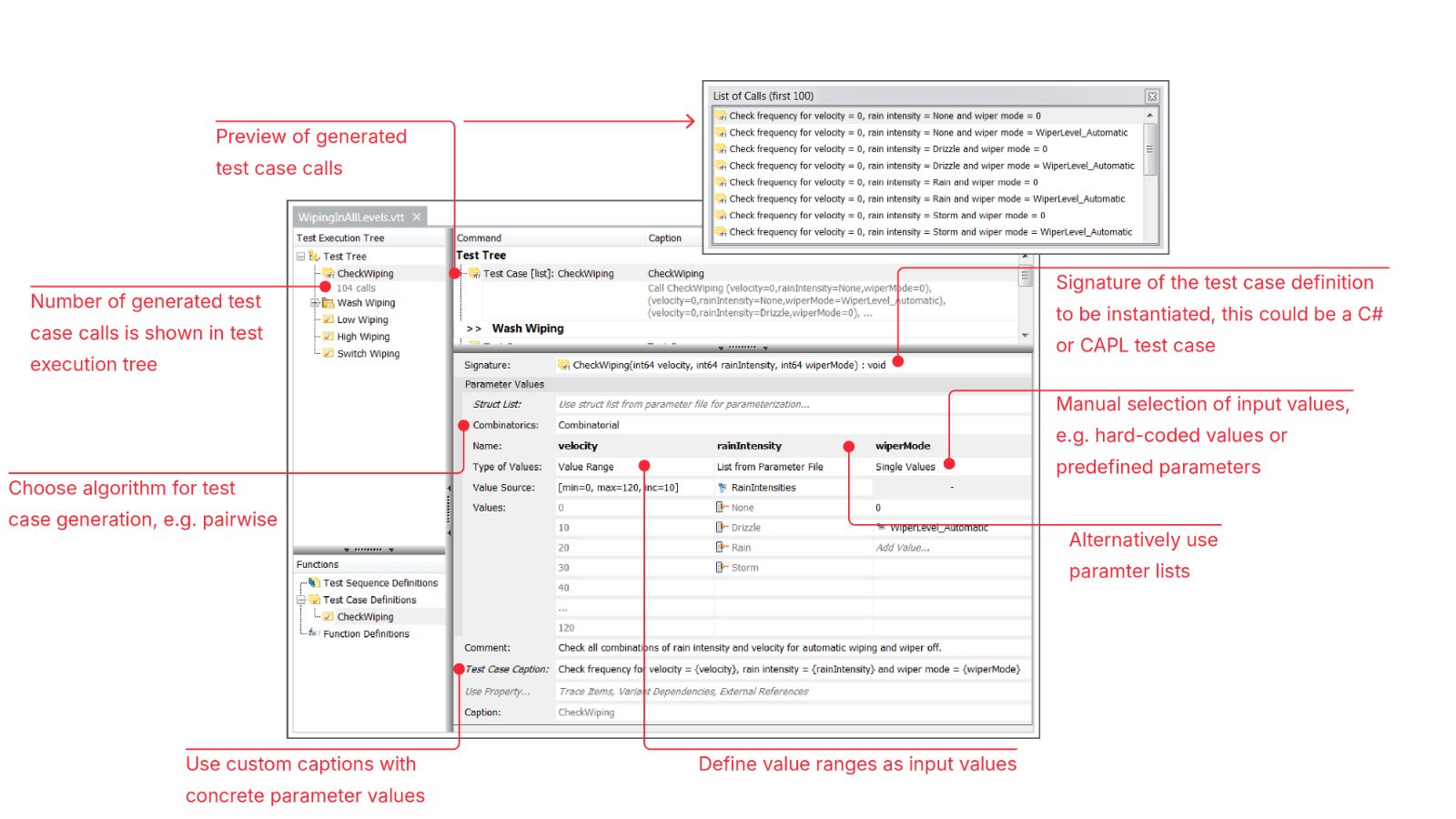Click the splitter grip between tree and Functions panels
This screenshot has width=1456, height=819.
pyautogui.click(x=369, y=550)
